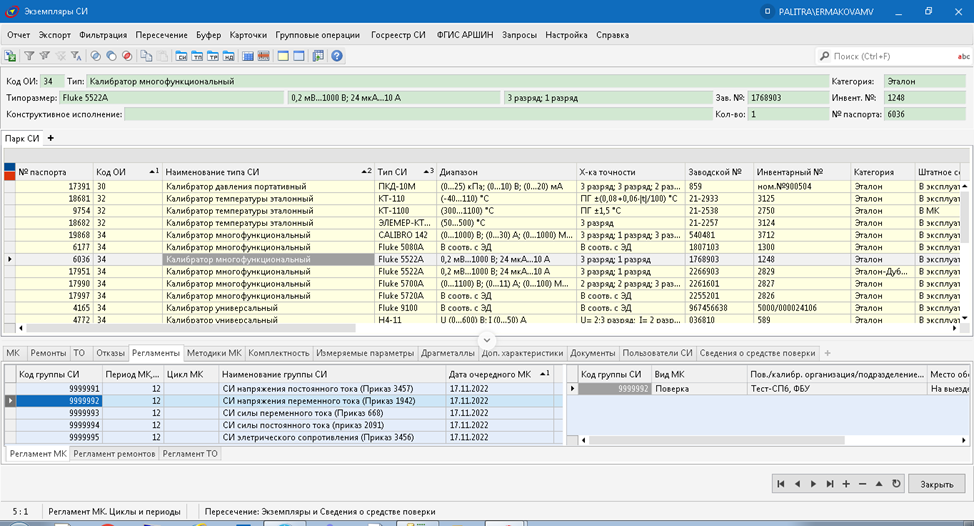Click the table with red row icon
Viewport: 974px width, 526px height.
(263, 56)
